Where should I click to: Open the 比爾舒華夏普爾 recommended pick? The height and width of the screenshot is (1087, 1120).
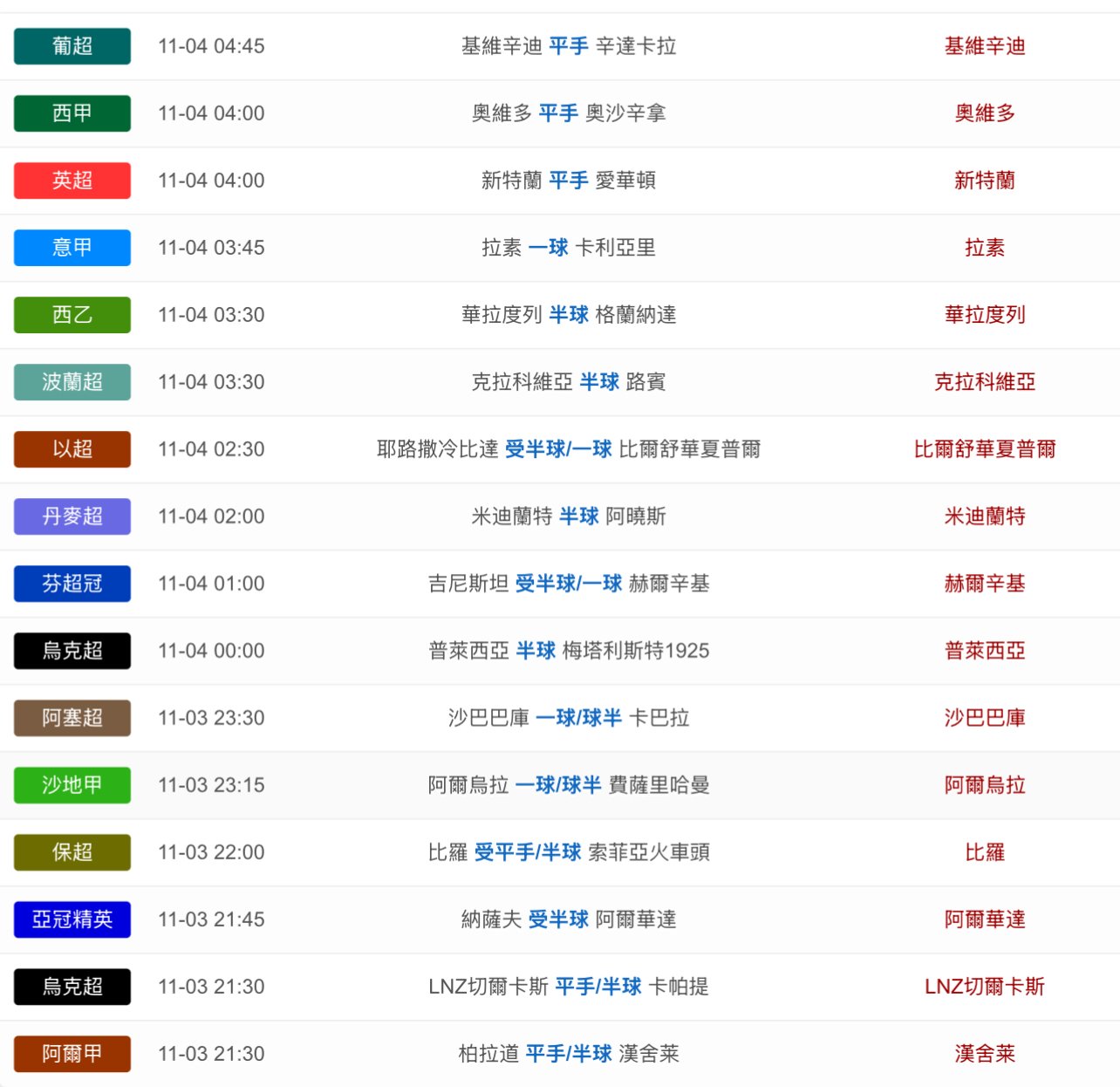pos(984,449)
